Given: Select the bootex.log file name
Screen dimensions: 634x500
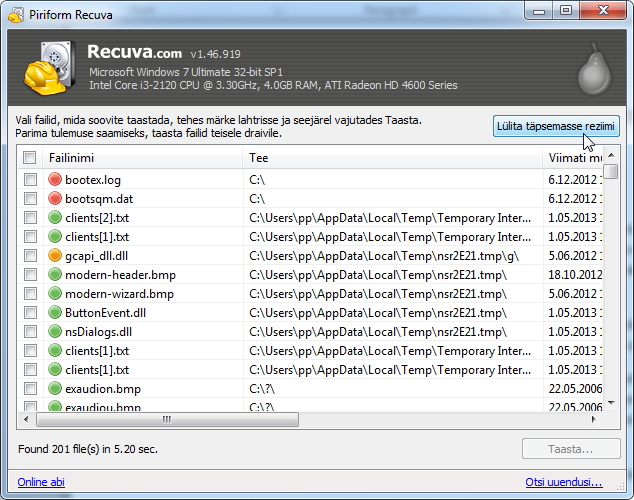Looking at the screenshot, I should coord(93,179).
